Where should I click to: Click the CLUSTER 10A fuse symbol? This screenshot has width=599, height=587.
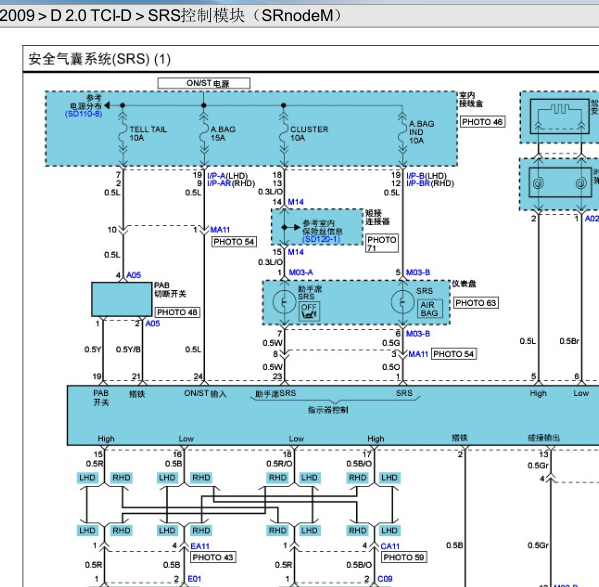[x=283, y=134]
